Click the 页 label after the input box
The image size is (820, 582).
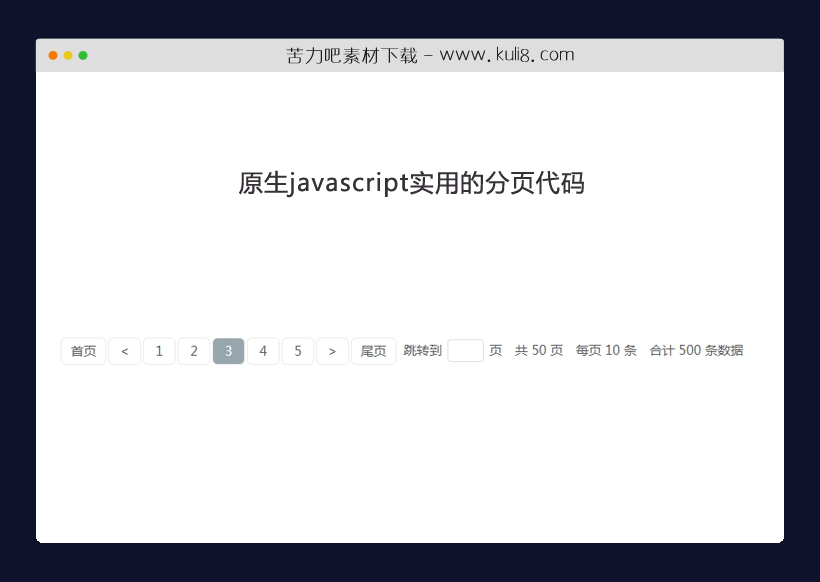[x=494, y=351]
